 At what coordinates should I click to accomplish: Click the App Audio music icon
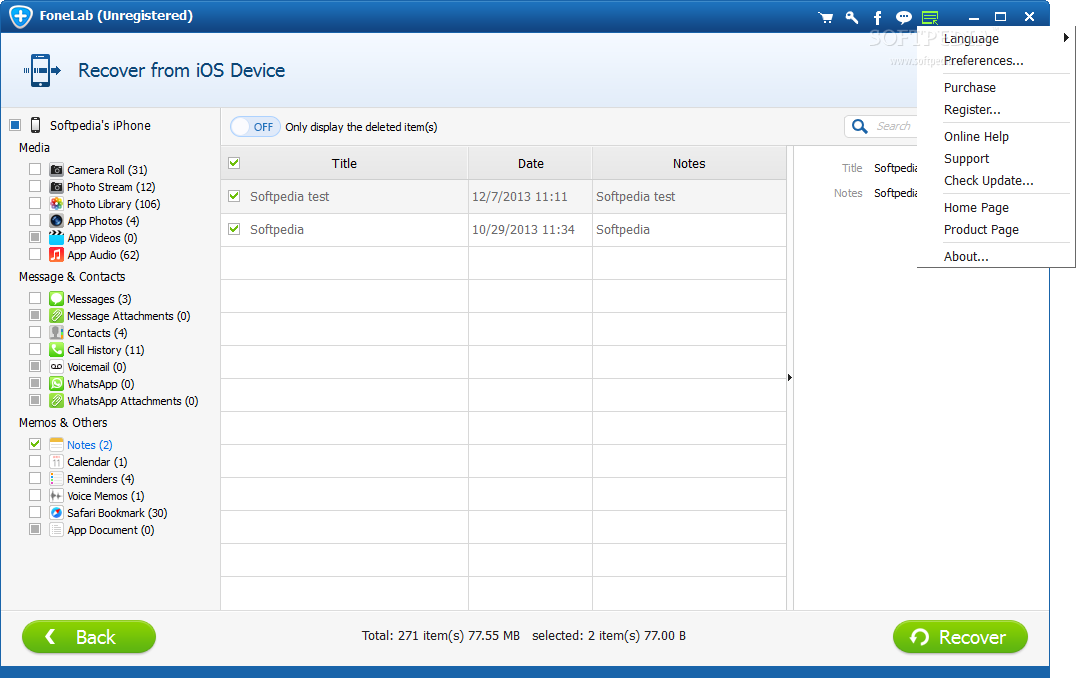click(56, 255)
